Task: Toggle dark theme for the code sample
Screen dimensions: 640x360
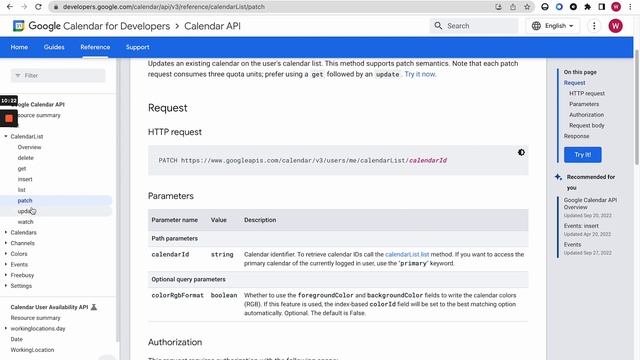Action: 521,152
